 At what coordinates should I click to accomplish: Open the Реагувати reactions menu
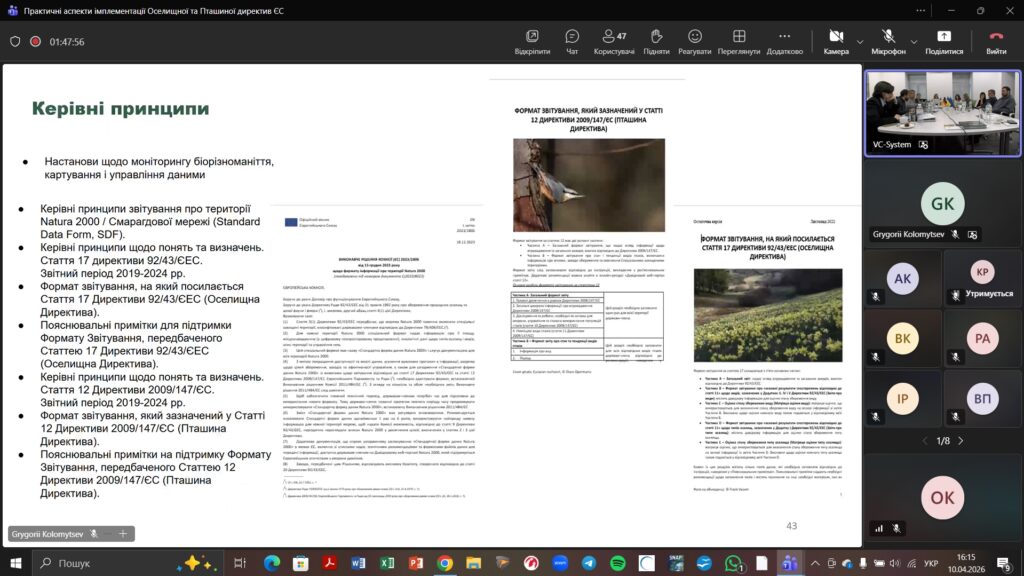(x=694, y=41)
